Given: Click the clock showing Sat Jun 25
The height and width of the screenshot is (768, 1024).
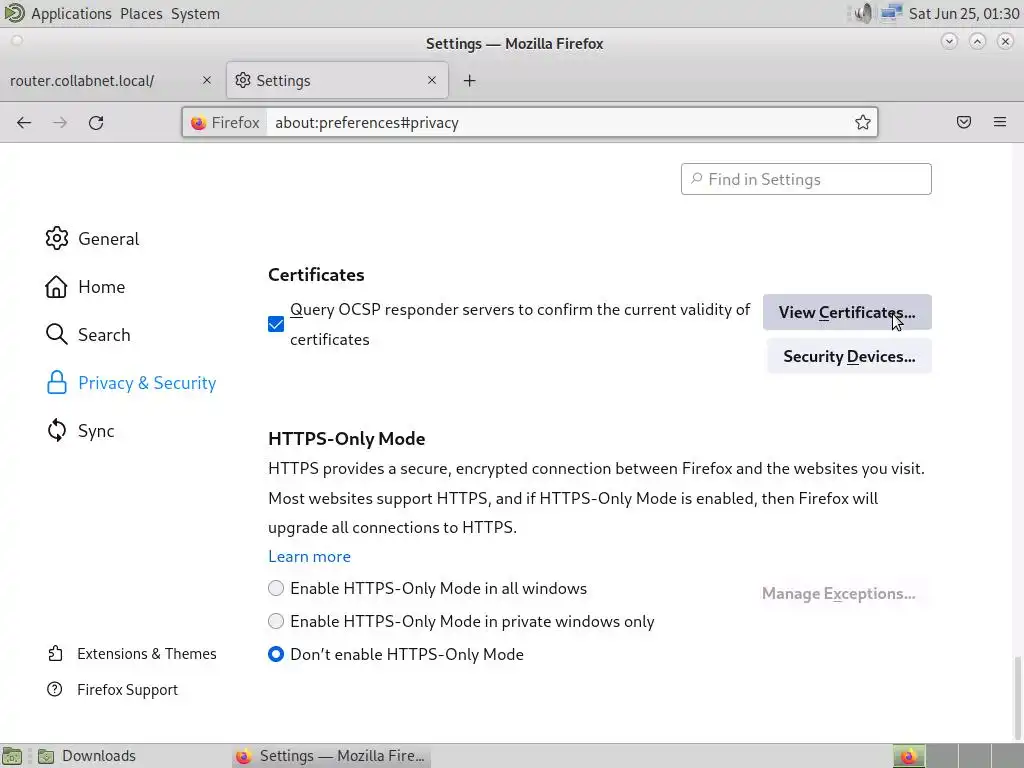Looking at the screenshot, I should pyautogui.click(x=964, y=14).
